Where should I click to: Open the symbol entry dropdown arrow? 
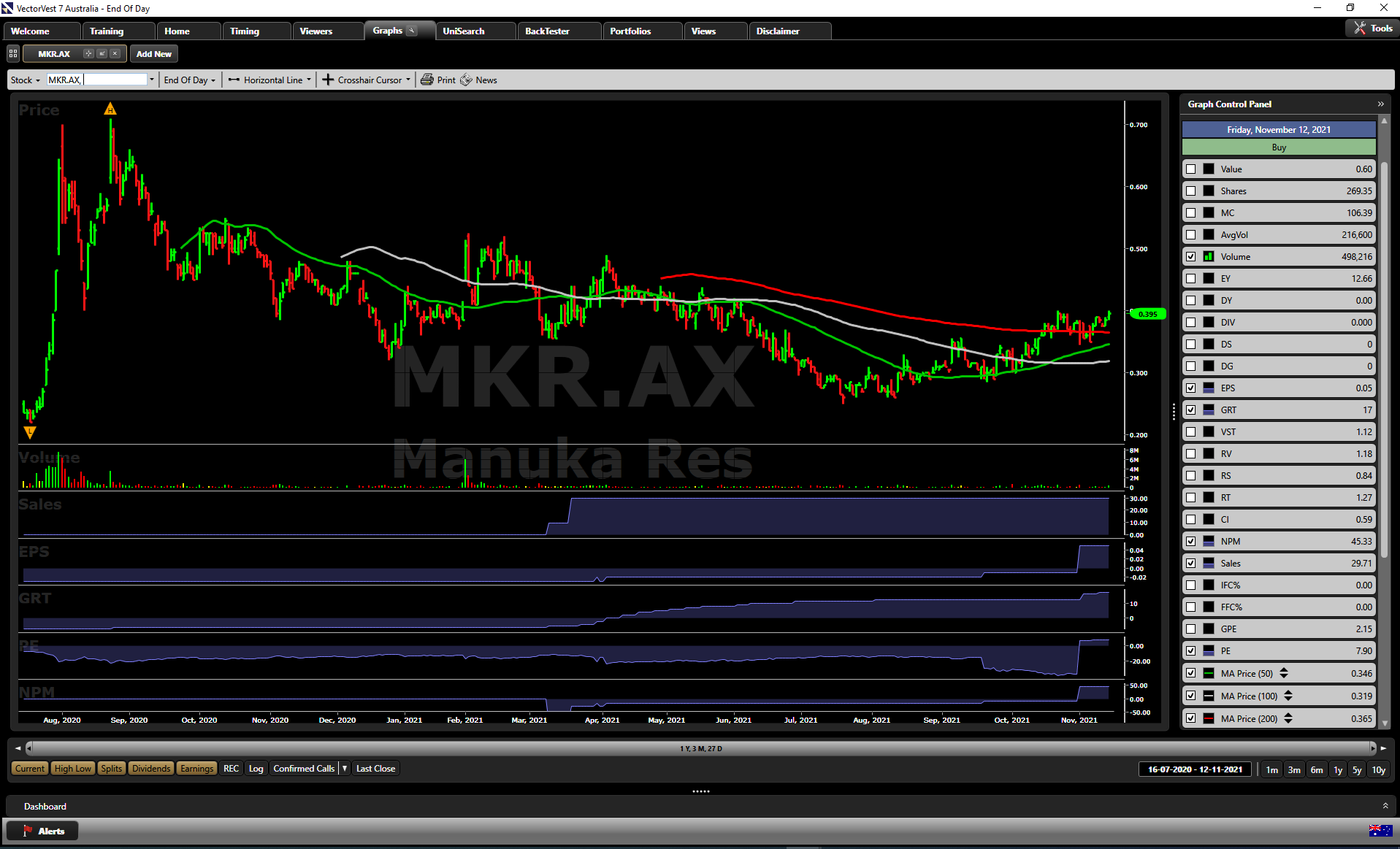[152, 80]
